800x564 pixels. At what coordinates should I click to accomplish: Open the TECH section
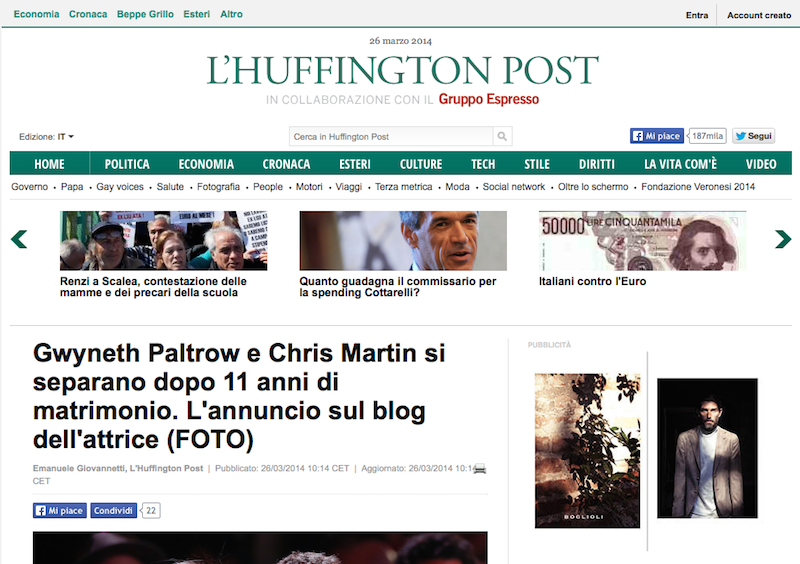[x=483, y=164]
